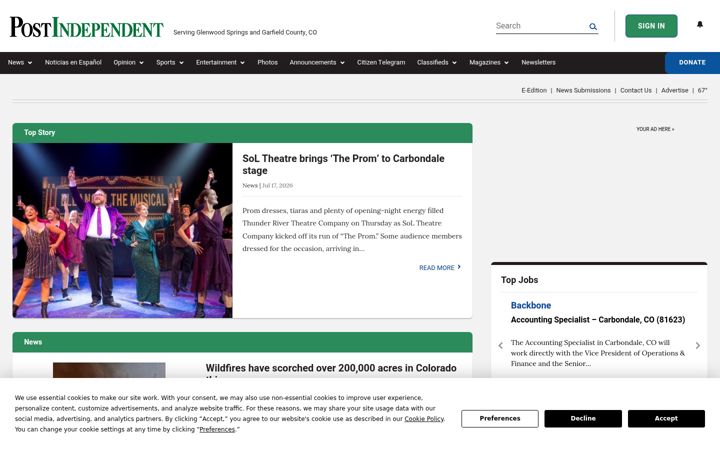The height and width of the screenshot is (450, 720).
Task: Open Wildfires have scorched headline
Action: (331, 368)
